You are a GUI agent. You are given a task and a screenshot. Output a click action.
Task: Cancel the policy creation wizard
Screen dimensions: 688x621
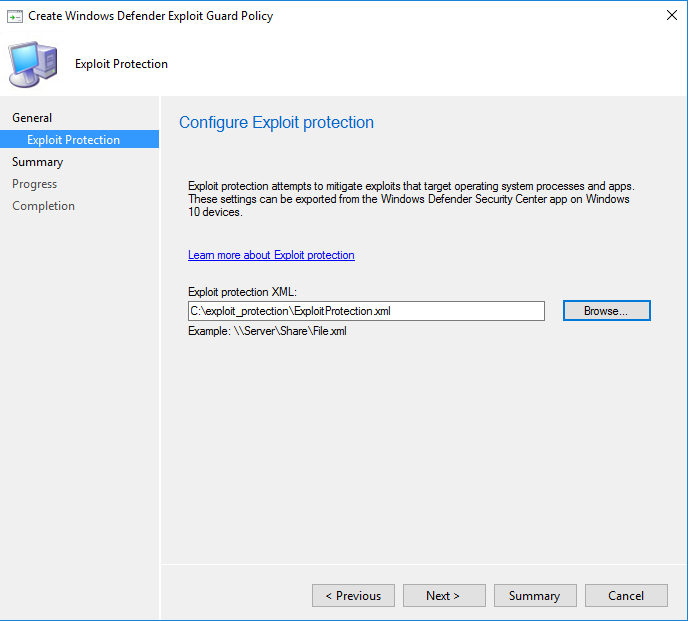(x=626, y=596)
